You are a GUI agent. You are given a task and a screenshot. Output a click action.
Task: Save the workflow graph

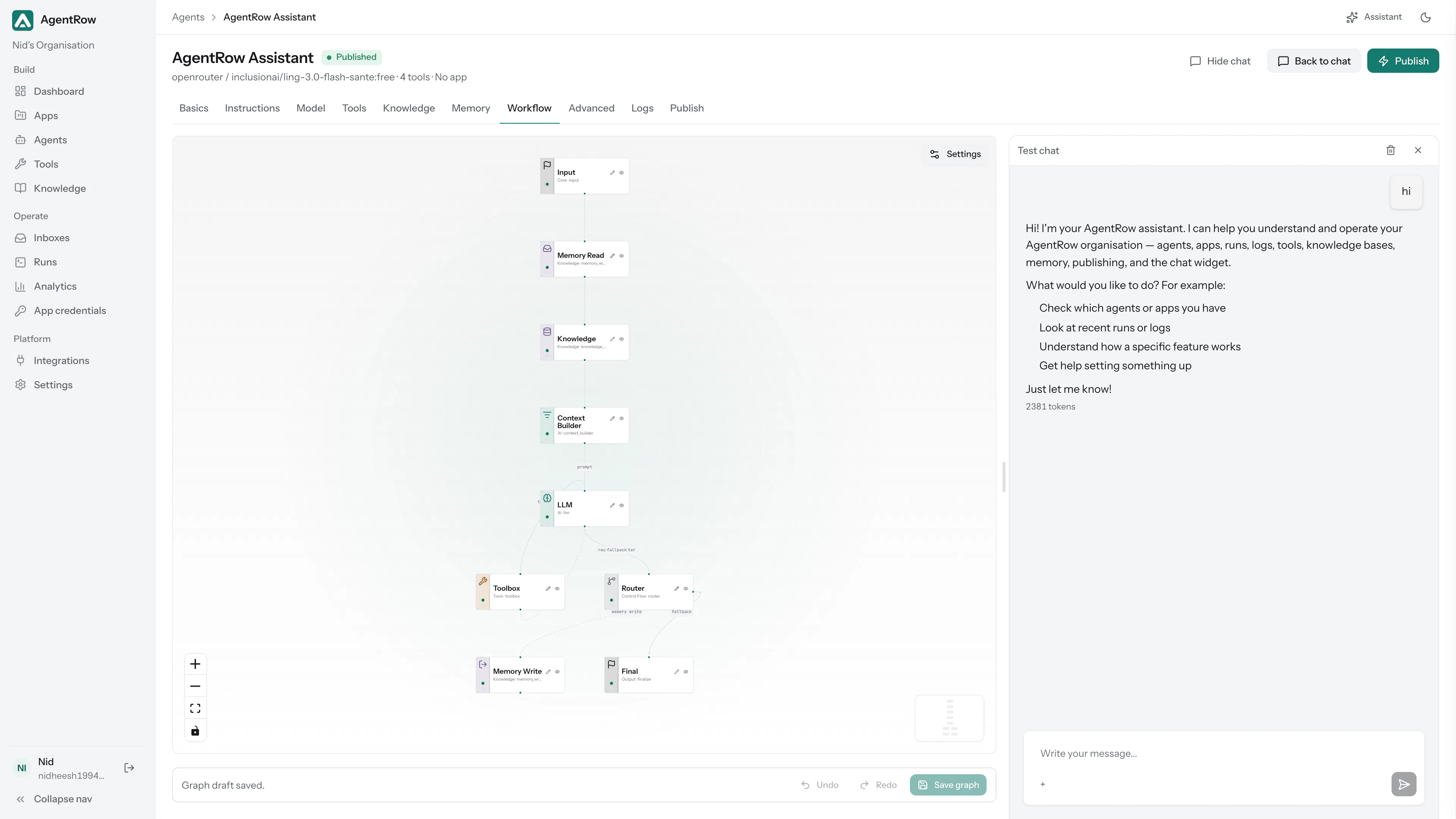coord(948,785)
